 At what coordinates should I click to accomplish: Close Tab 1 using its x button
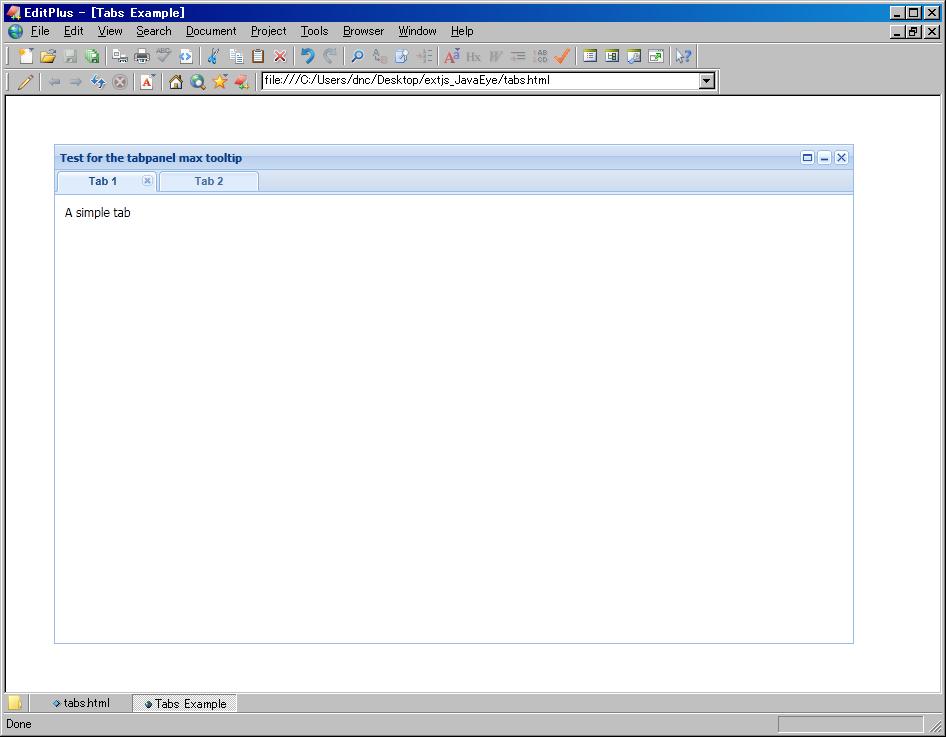pos(147,181)
